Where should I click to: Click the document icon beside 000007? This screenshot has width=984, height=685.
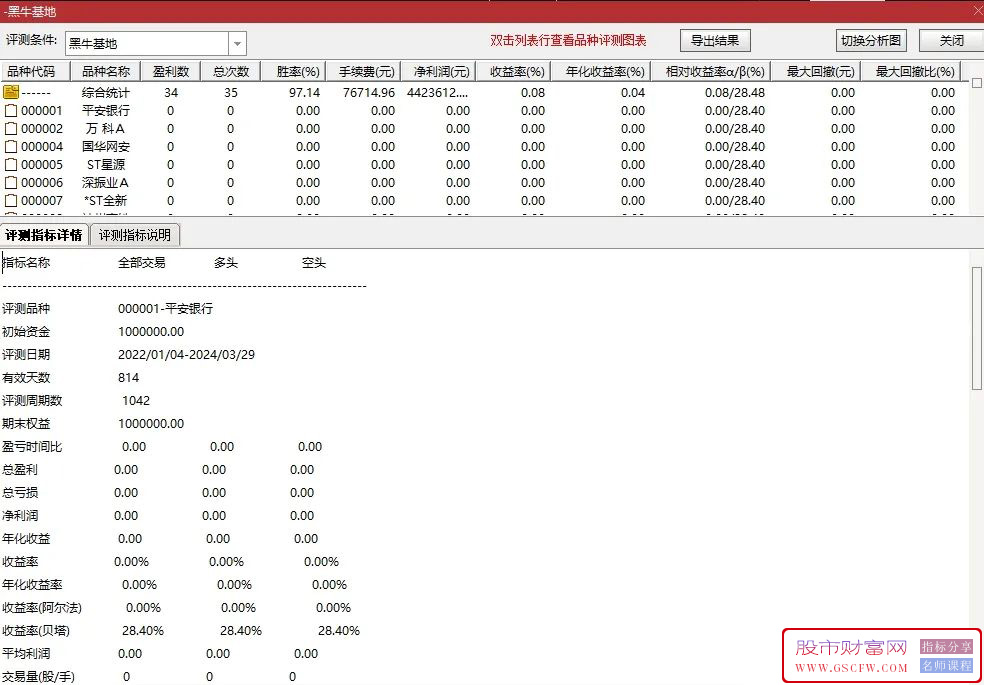click(11, 201)
